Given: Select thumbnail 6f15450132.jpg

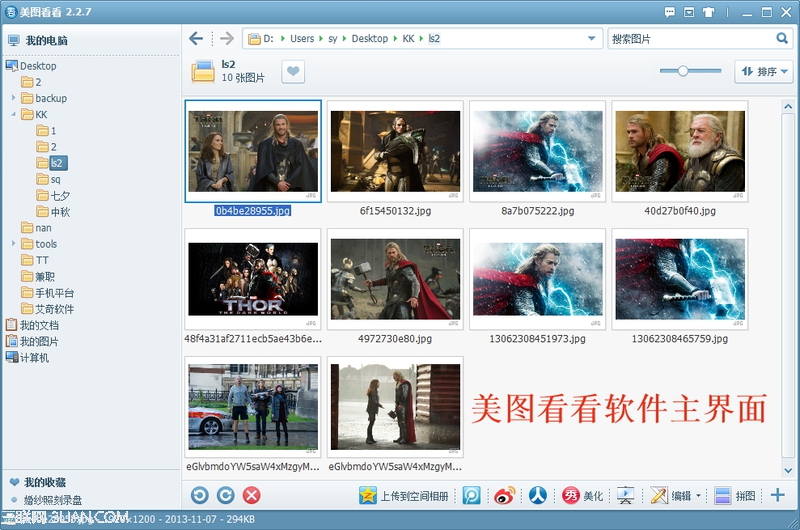Looking at the screenshot, I should [x=395, y=152].
